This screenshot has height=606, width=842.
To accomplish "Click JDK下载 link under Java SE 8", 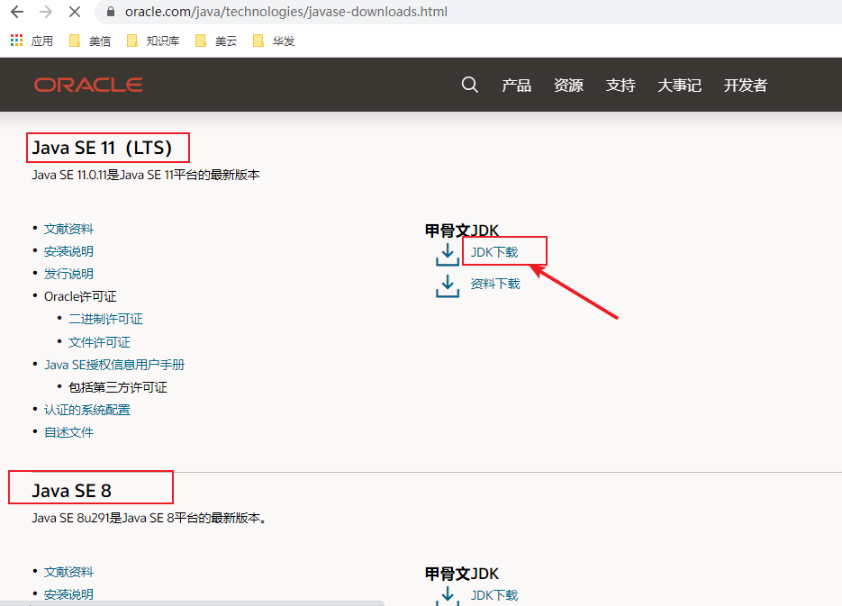I will click(x=494, y=595).
